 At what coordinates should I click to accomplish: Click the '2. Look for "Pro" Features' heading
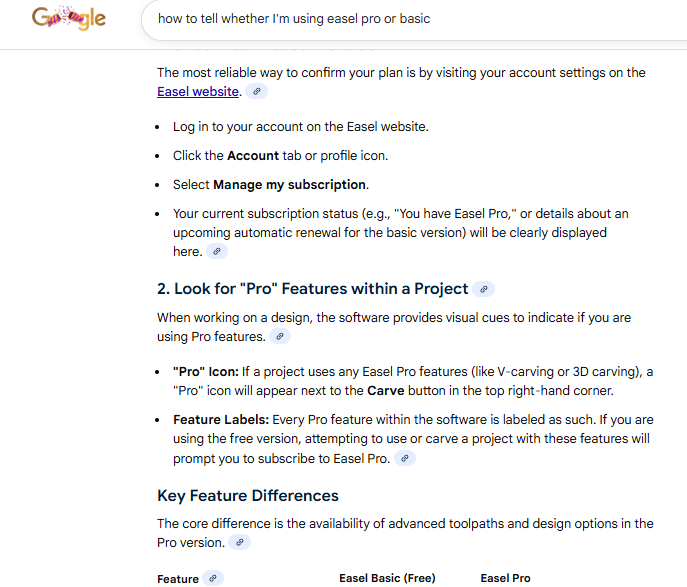point(312,289)
